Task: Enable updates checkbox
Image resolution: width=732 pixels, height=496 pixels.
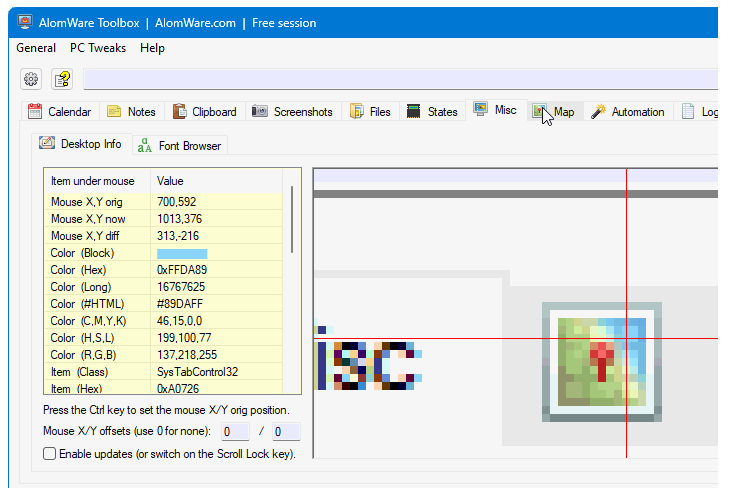Action: (50, 454)
